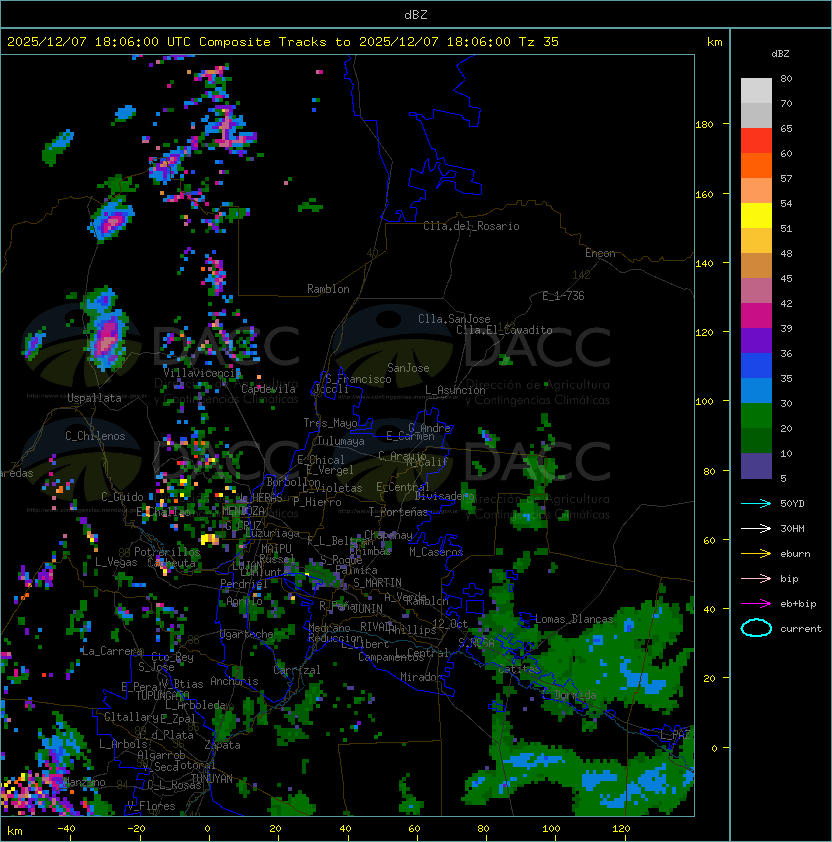Click the cyan 50YD arrow in legend

tap(756, 503)
